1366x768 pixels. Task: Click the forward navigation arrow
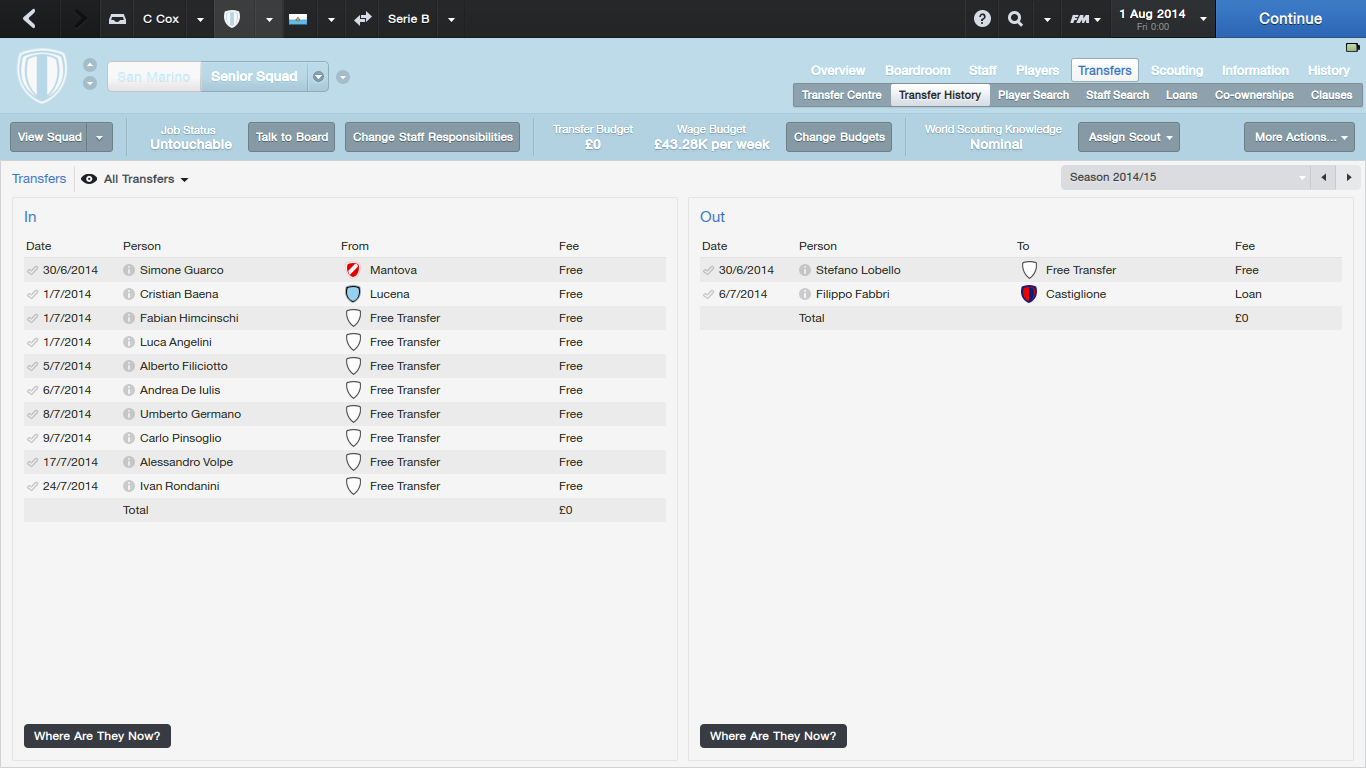[80, 19]
